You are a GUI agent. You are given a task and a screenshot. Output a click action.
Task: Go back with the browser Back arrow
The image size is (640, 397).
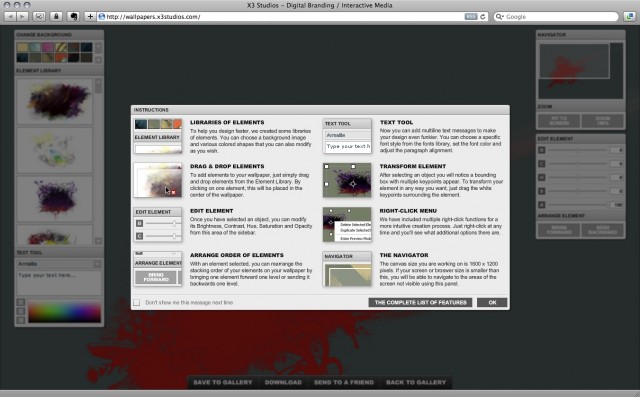click(10, 17)
